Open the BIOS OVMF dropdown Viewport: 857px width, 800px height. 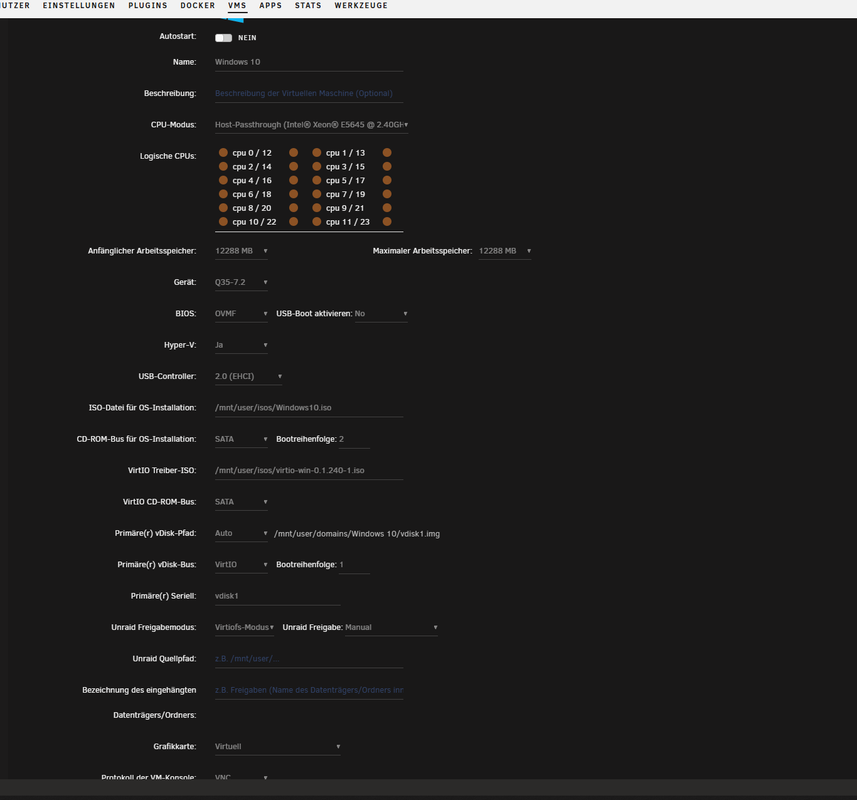(241, 314)
